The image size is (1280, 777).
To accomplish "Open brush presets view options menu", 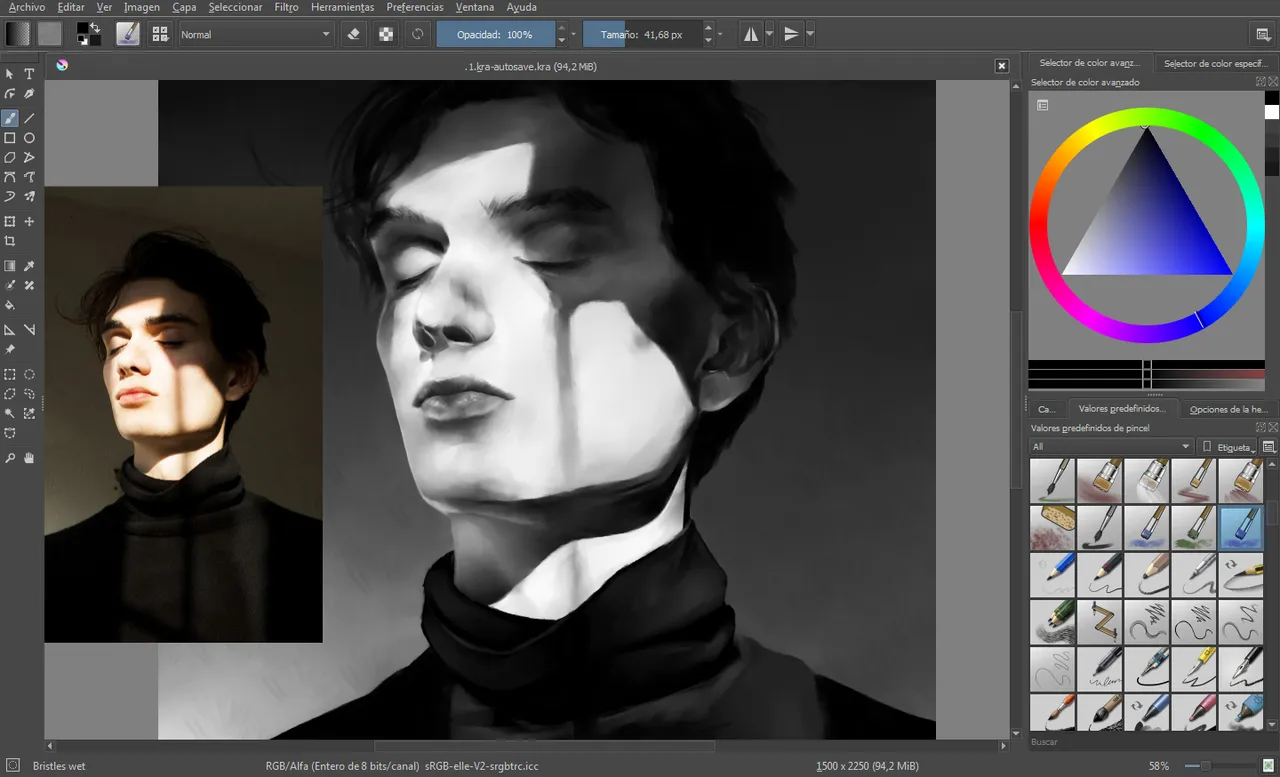I will point(1269,447).
